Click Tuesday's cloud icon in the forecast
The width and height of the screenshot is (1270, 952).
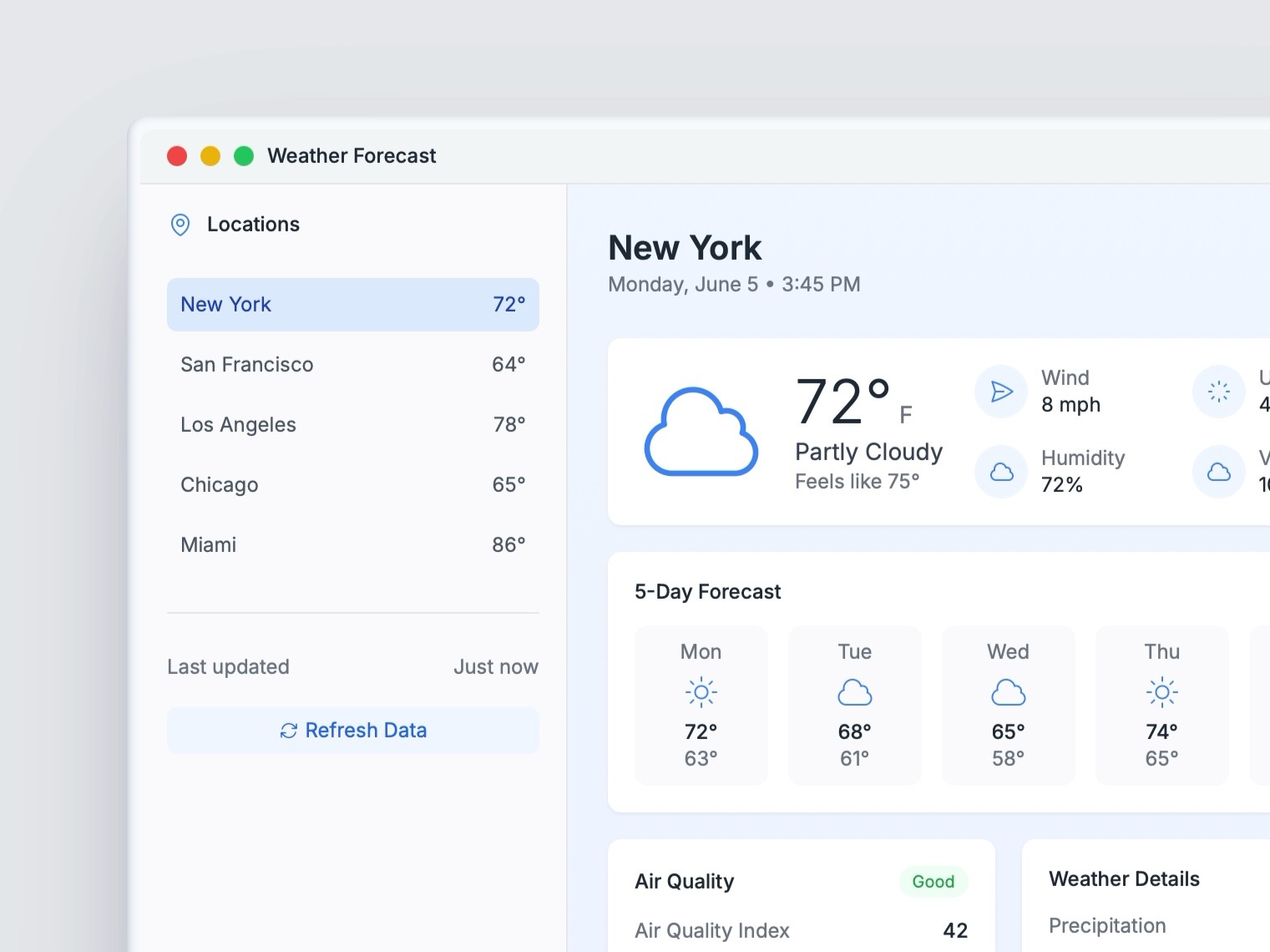pyautogui.click(x=854, y=691)
